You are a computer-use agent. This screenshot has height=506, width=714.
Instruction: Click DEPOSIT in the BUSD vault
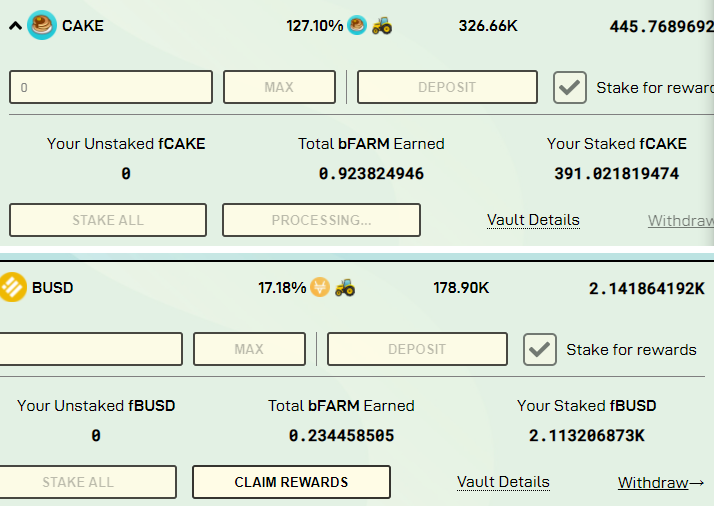pos(417,349)
